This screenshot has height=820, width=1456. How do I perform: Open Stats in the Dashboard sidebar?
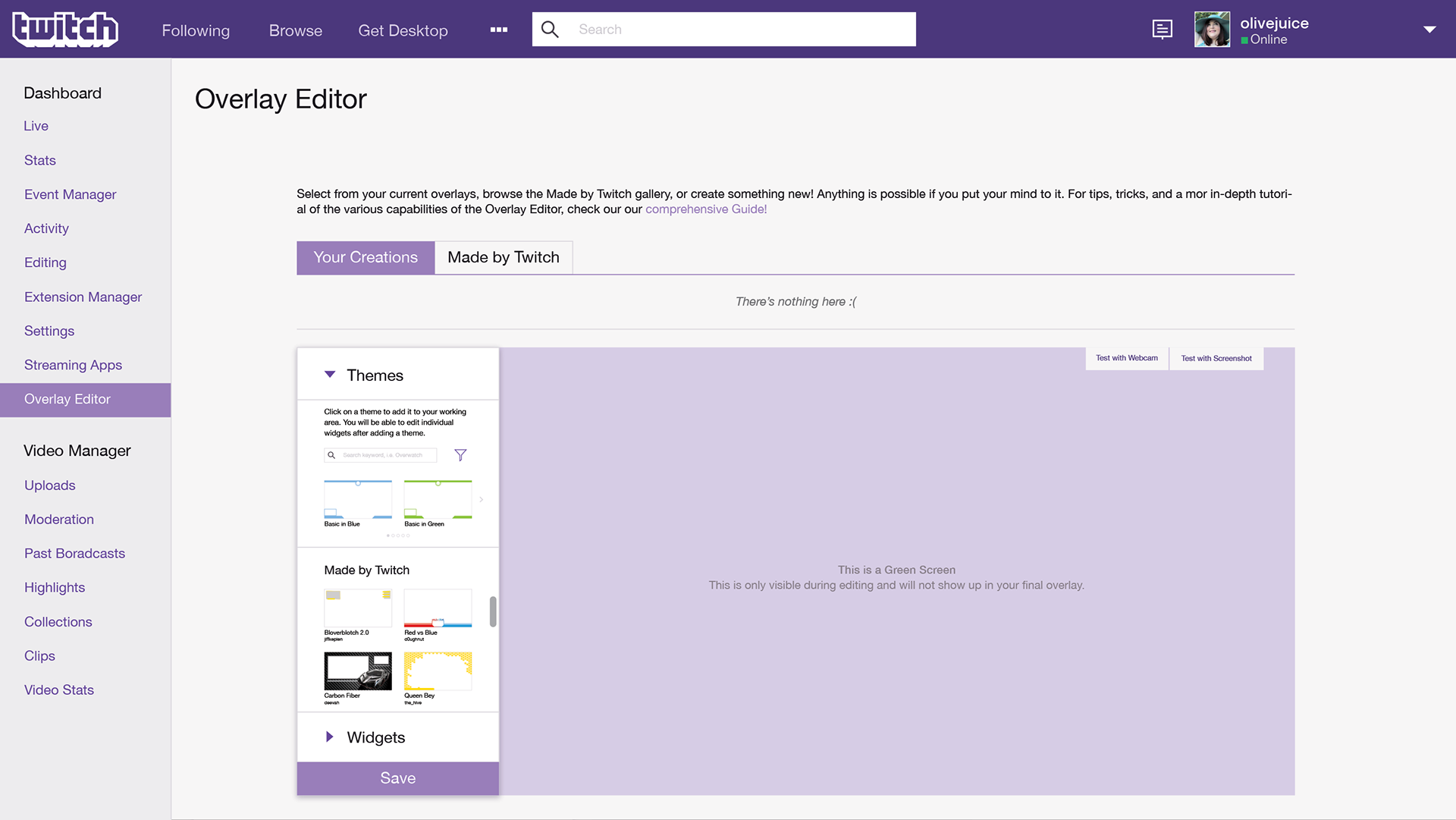coord(40,160)
